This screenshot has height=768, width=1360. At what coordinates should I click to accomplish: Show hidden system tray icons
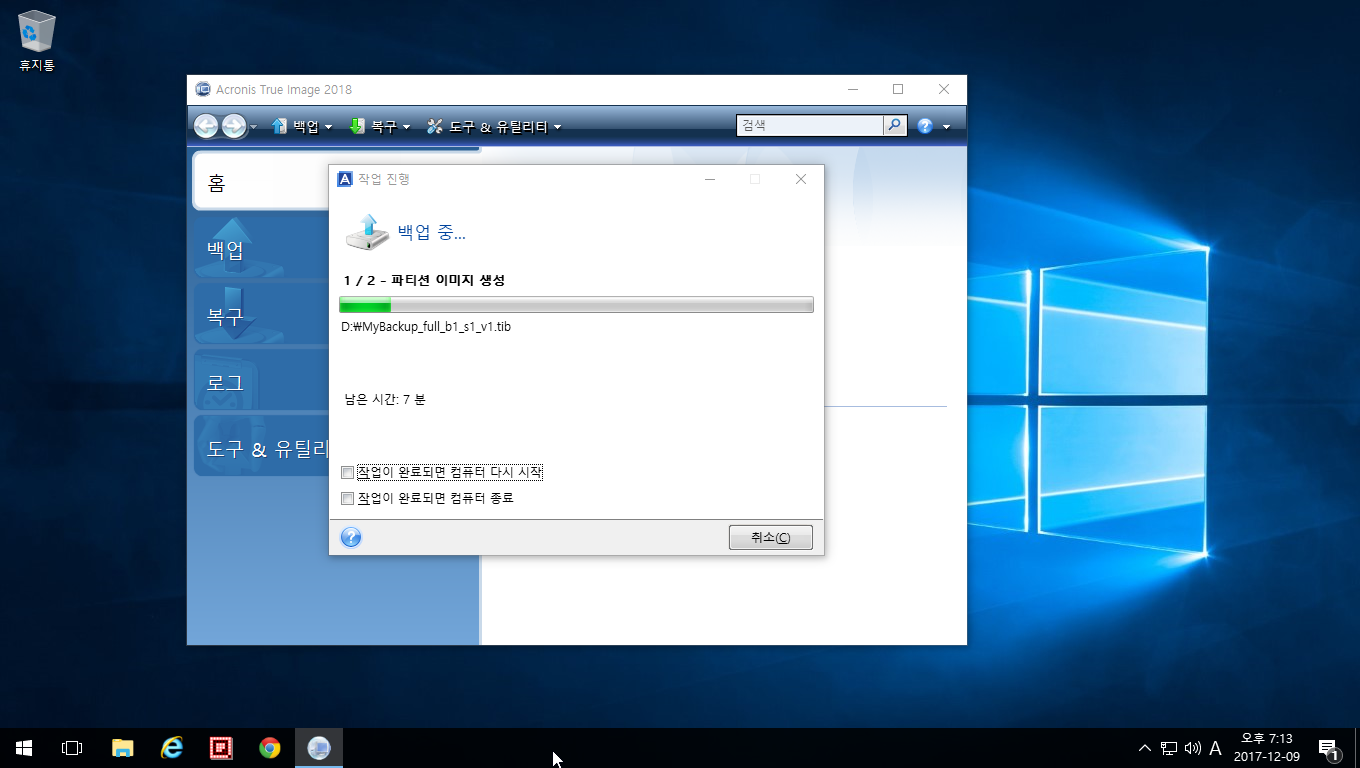click(x=1145, y=748)
